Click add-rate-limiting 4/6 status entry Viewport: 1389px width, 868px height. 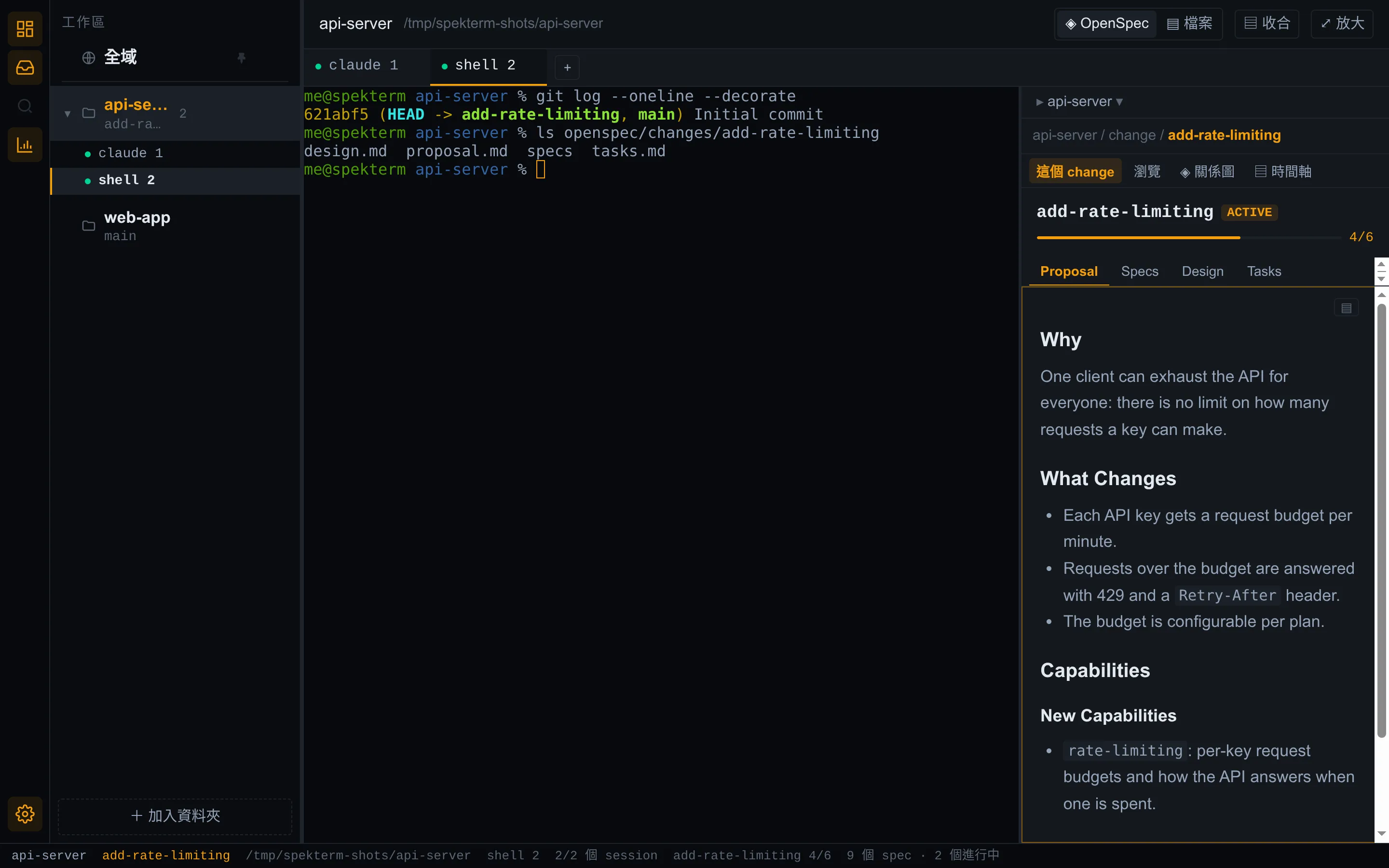point(752,856)
